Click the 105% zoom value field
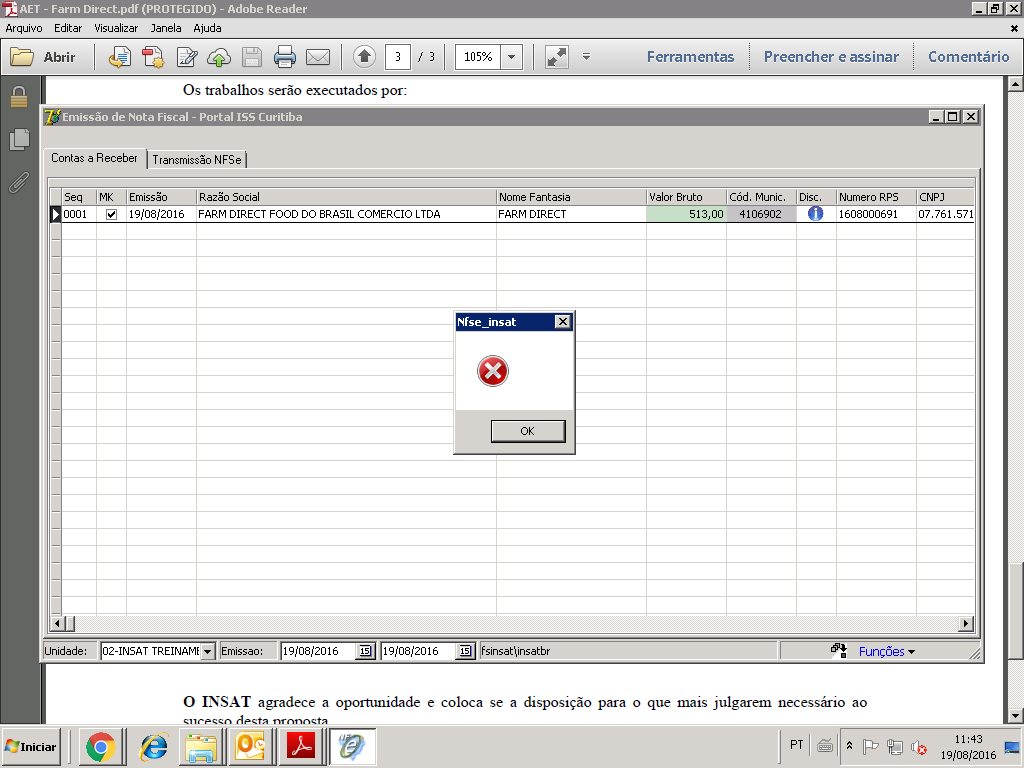The height and width of the screenshot is (768, 1024). click(478, 57)
